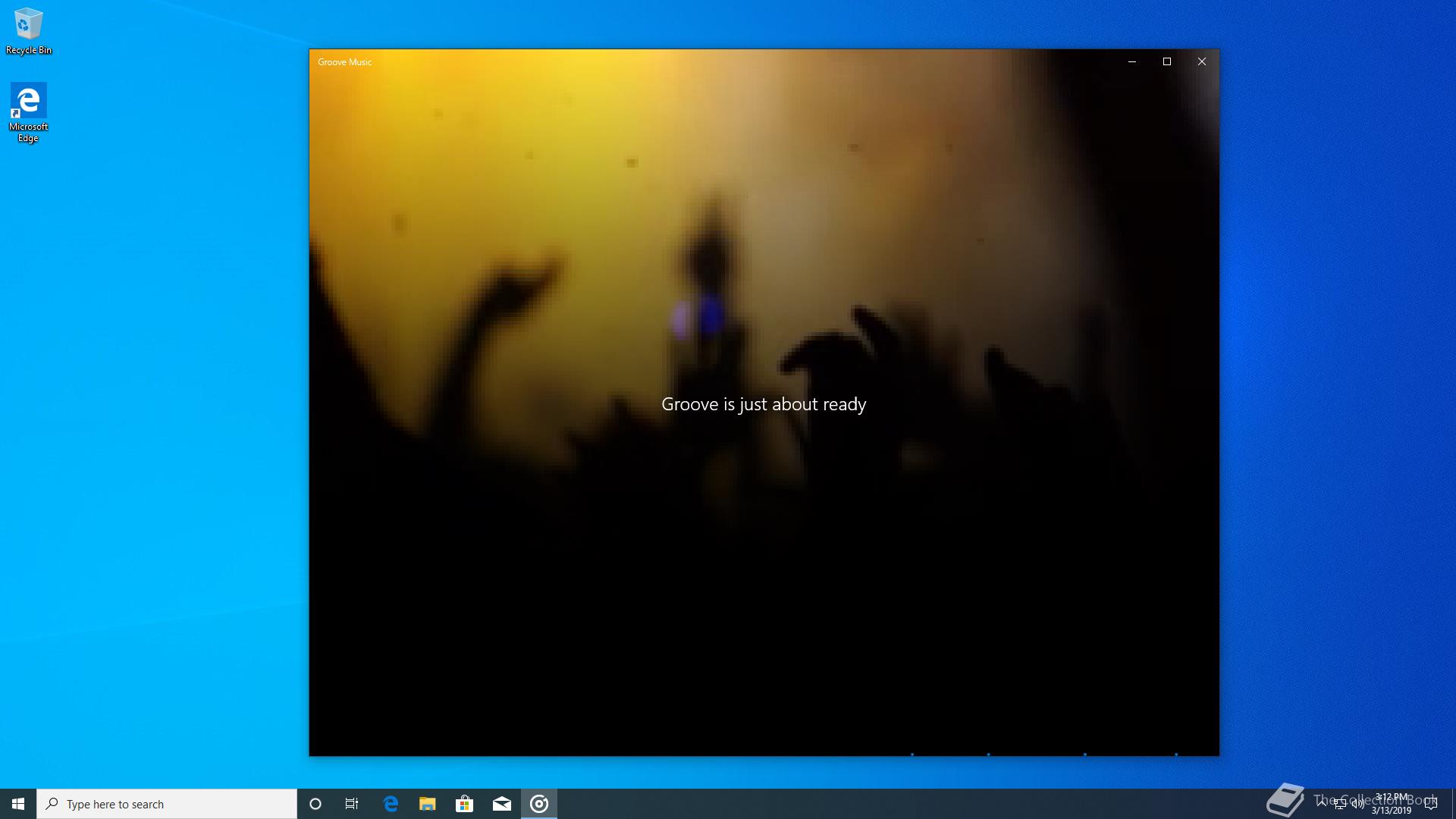This screenshot has height=819, width=1456.
Task: Open the Windows Start menu
Action: click(18, 804)
